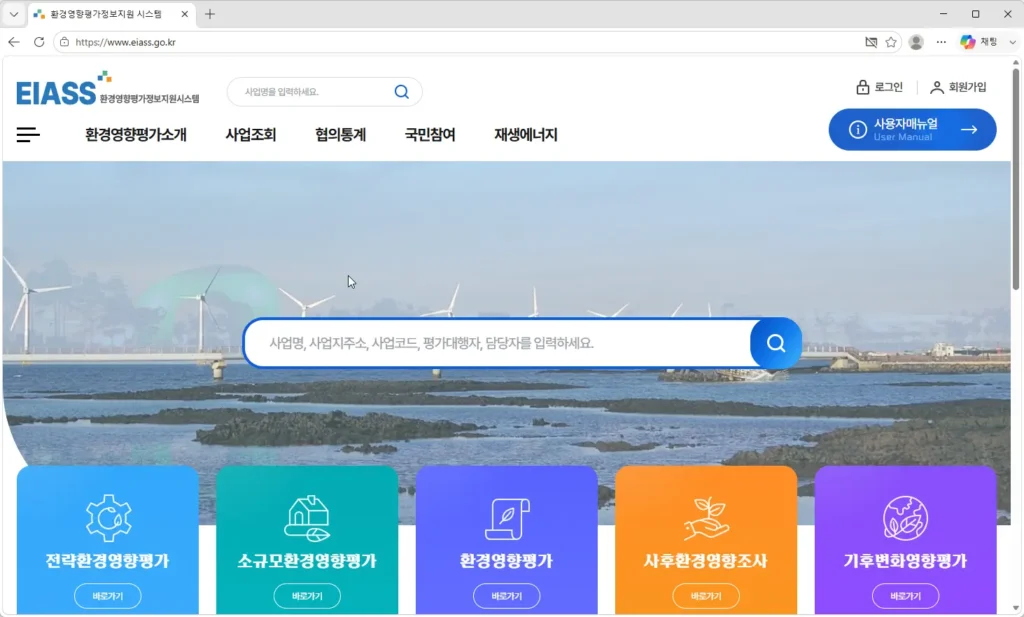Image resolution: width=1024 pixels, height=617 pixels.
Task: Click the globe icon on 기후변화영향평가 card
Action: (x=905, y=518)
